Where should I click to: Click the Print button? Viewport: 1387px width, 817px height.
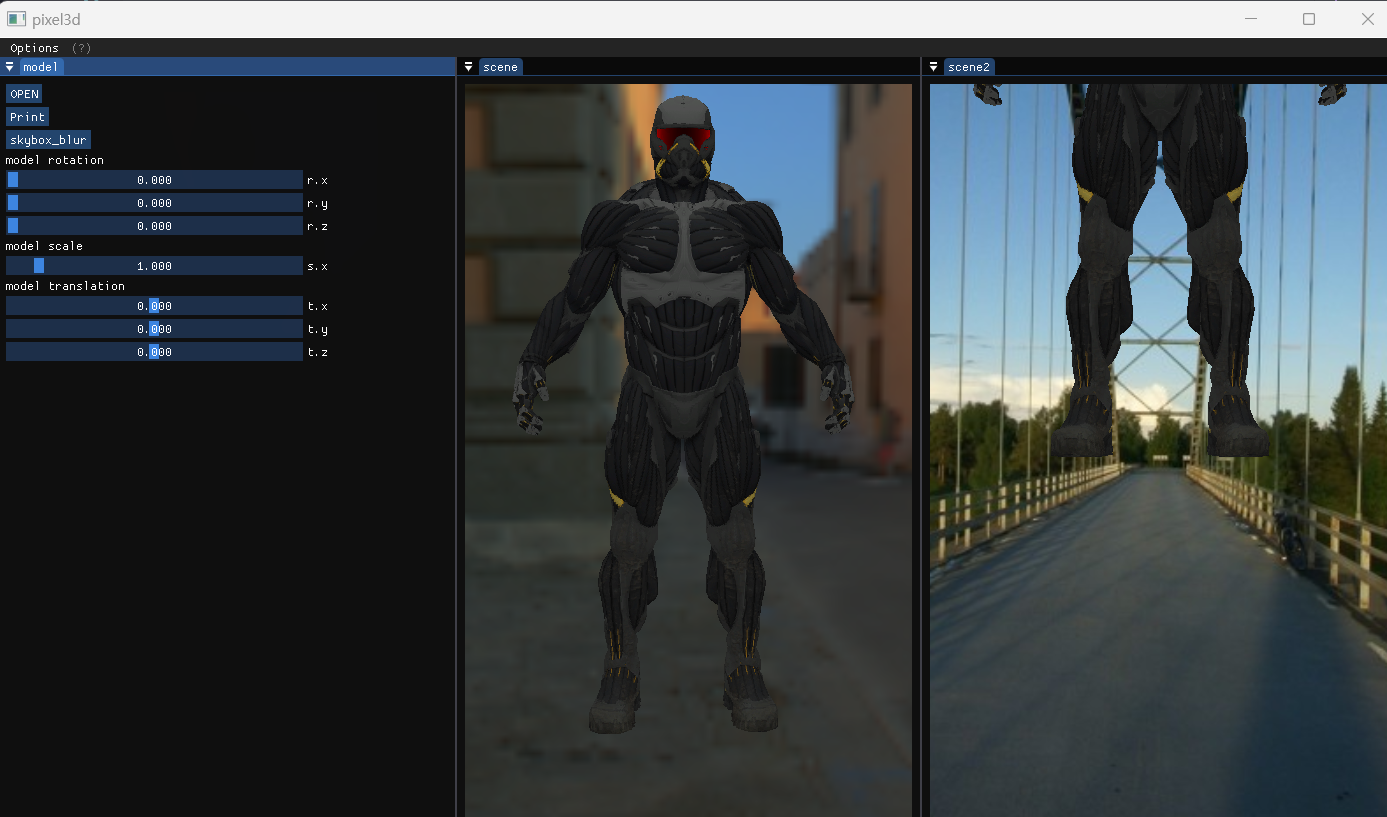[27, 117]
